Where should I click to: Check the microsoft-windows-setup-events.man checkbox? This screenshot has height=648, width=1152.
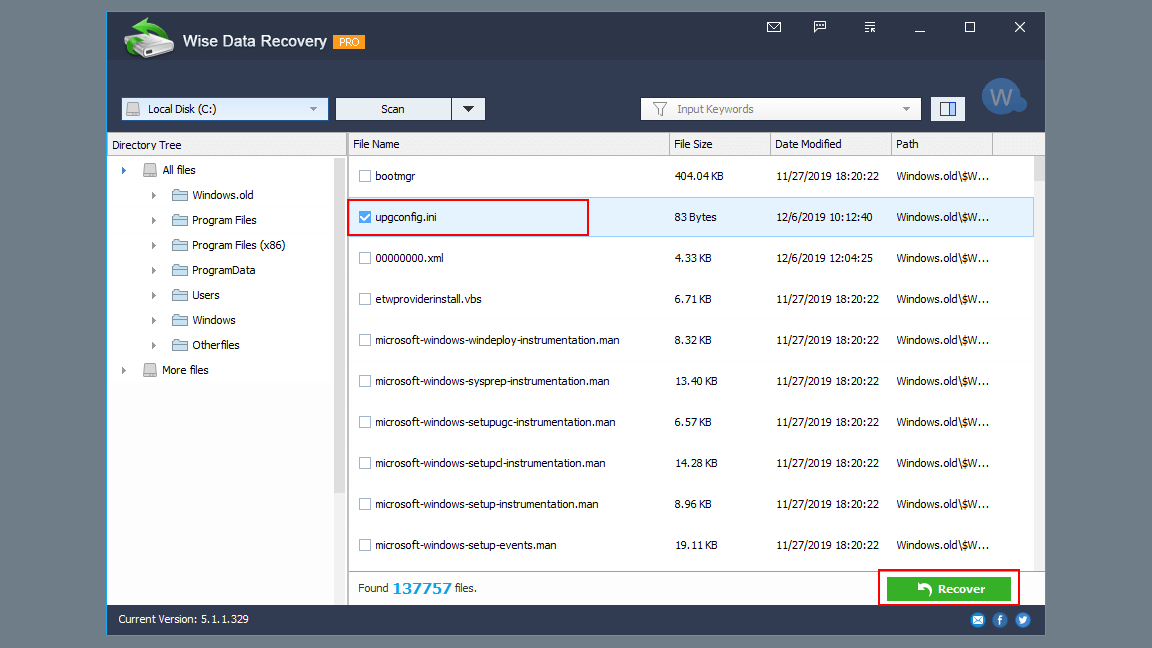364,545
